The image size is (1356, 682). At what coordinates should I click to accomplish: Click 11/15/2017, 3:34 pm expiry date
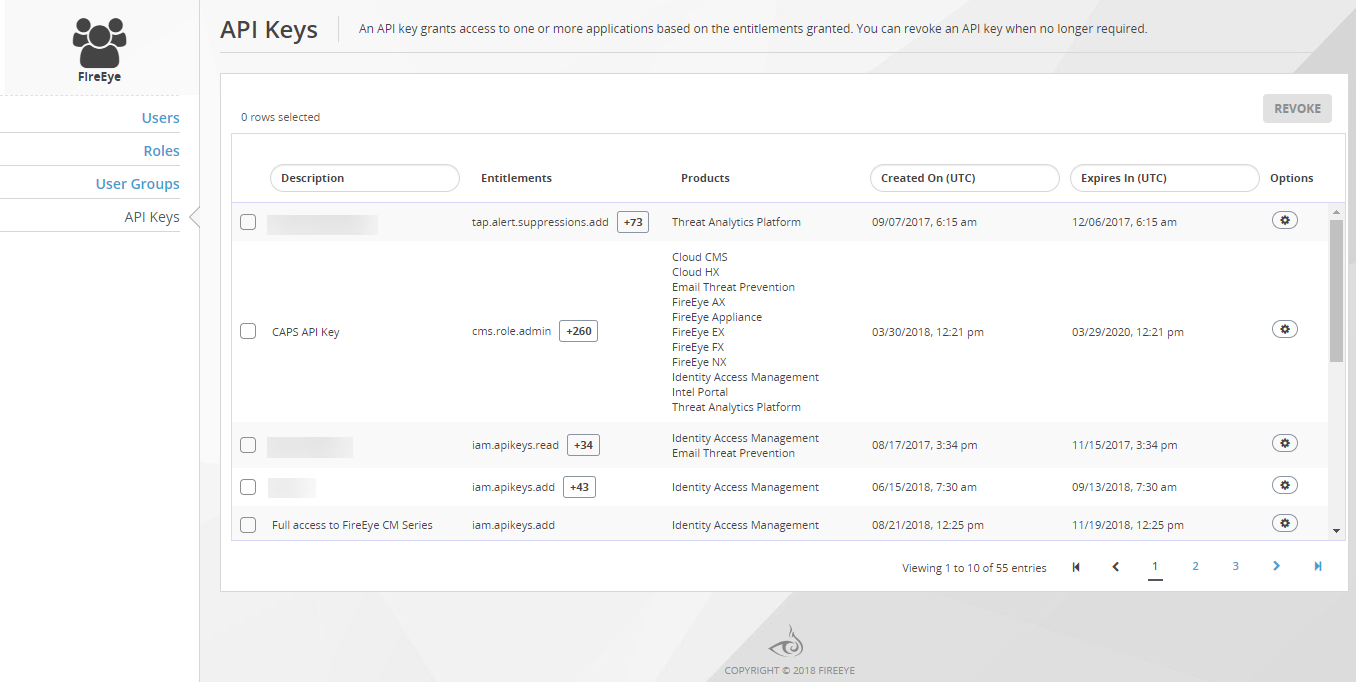1124,445
